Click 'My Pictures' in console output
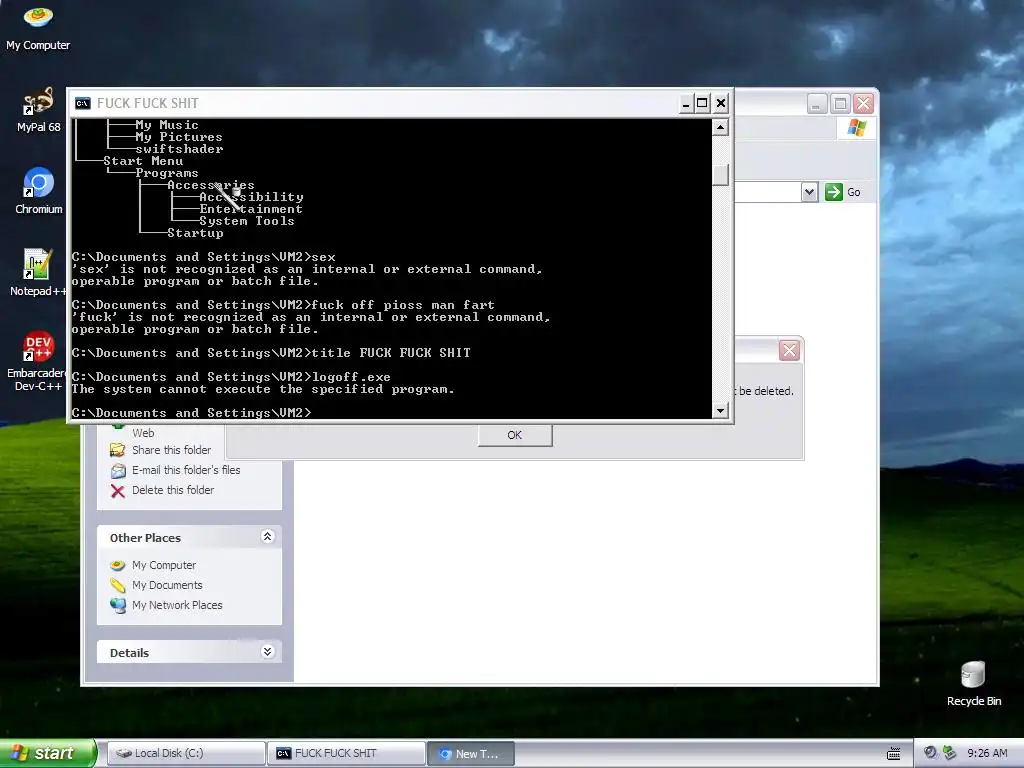Viewport: 1024px width, 768px height. click(179, 137)
